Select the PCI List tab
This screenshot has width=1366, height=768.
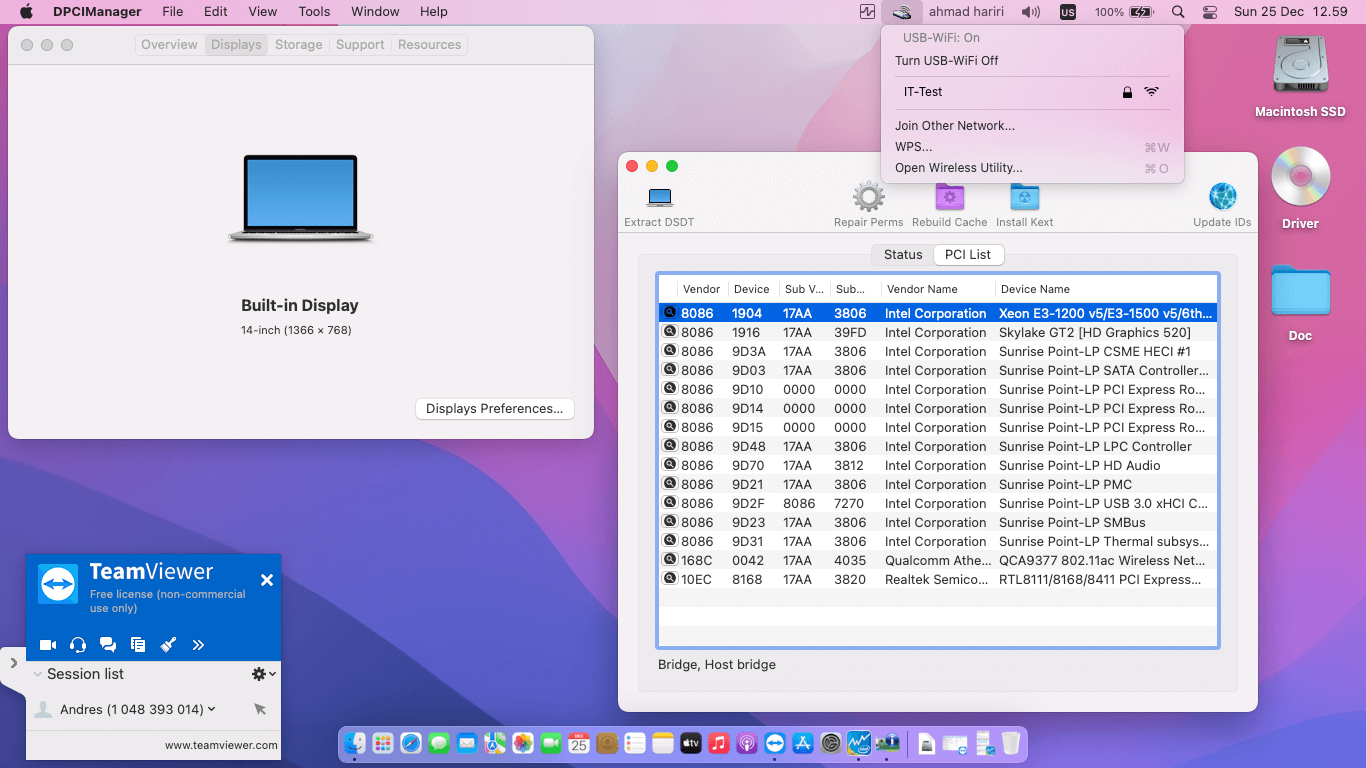click(x=968, y=255)
